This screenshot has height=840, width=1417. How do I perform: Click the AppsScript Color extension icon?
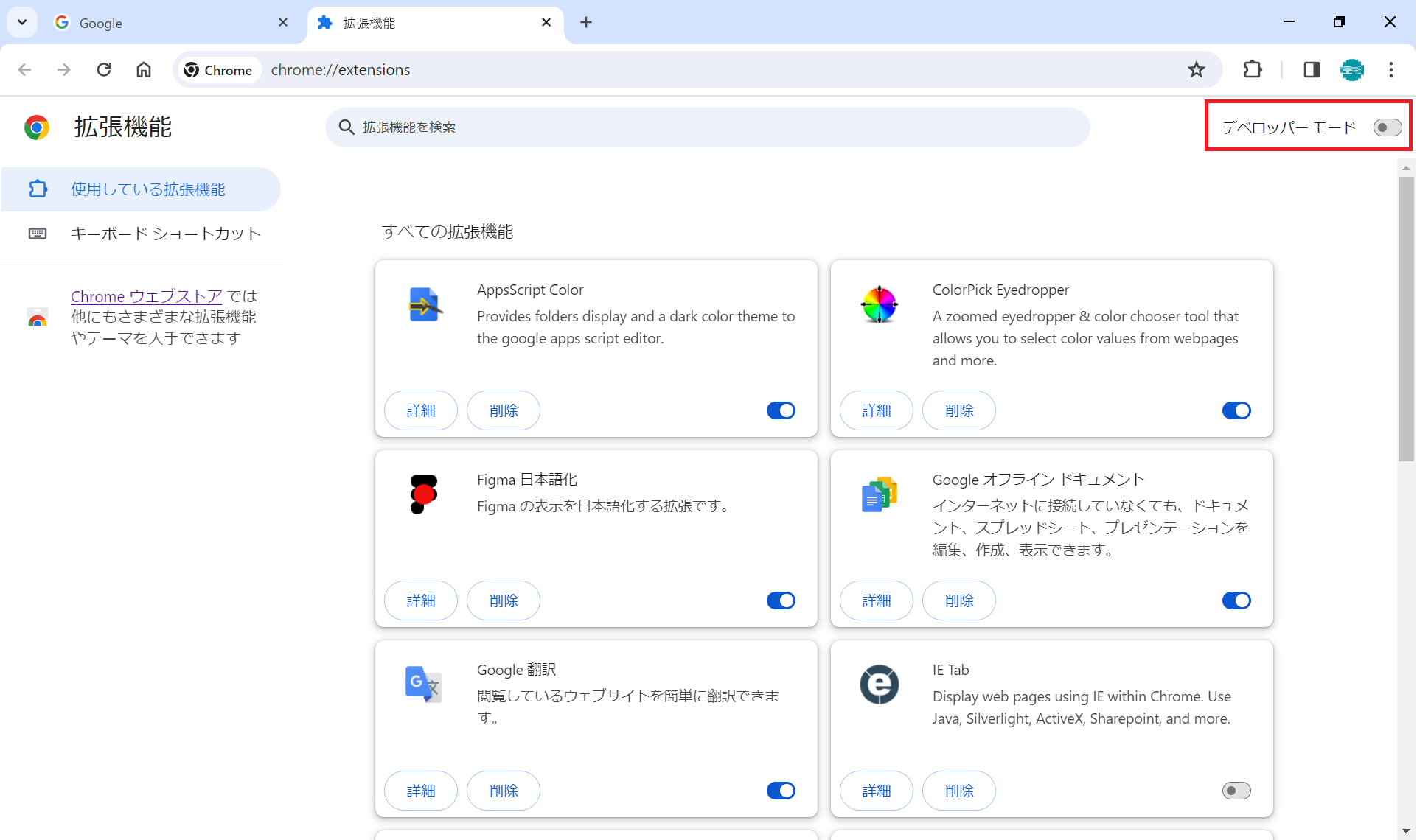[423, 304]
